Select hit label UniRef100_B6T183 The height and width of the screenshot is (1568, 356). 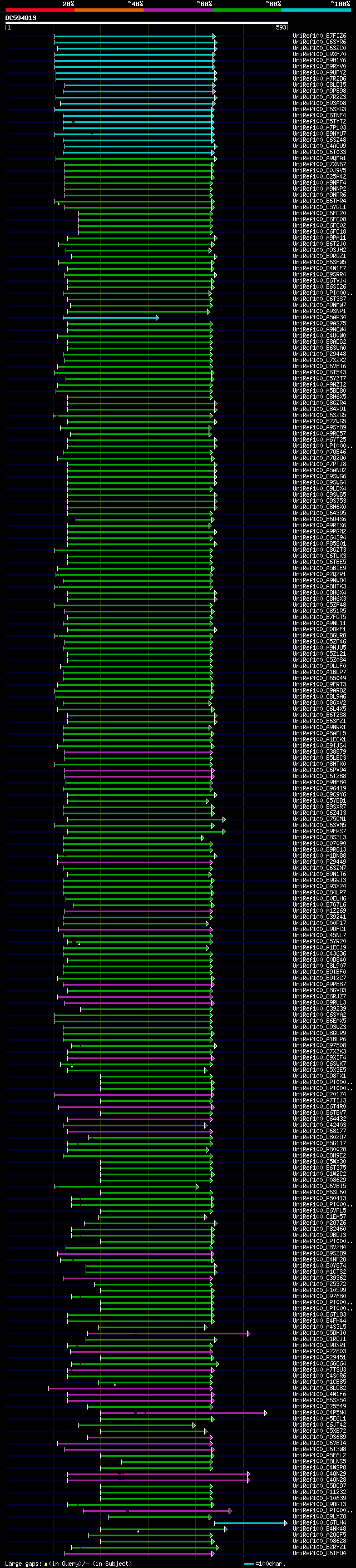(319, 1315)
